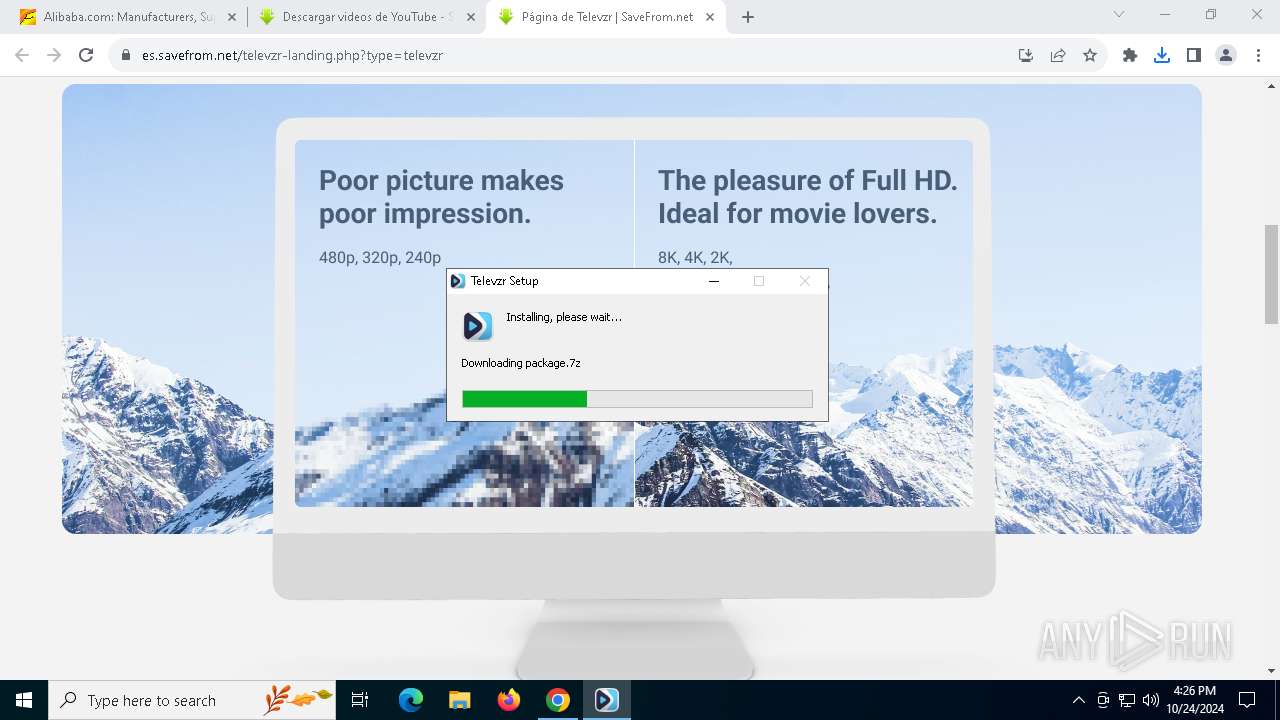Screen dimensions: 1280x720
Task: Open the Windows Start menu
Action: coord(24,700)
